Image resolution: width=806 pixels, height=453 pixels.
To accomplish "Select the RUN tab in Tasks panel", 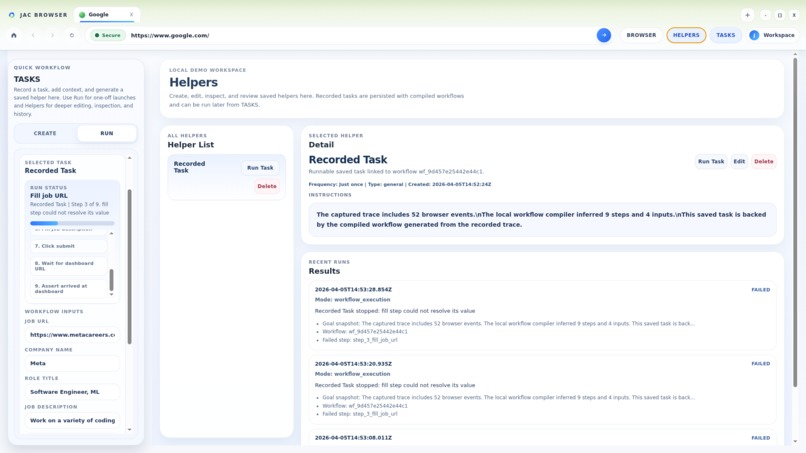I will [107, 133].
